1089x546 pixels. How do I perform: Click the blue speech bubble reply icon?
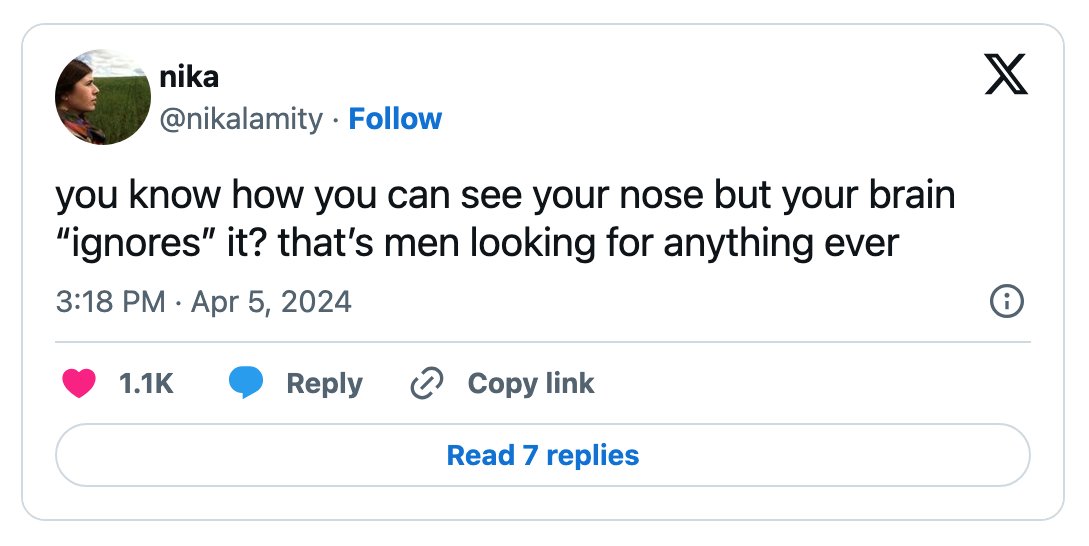pyautogui.click(x=246, y=383)
